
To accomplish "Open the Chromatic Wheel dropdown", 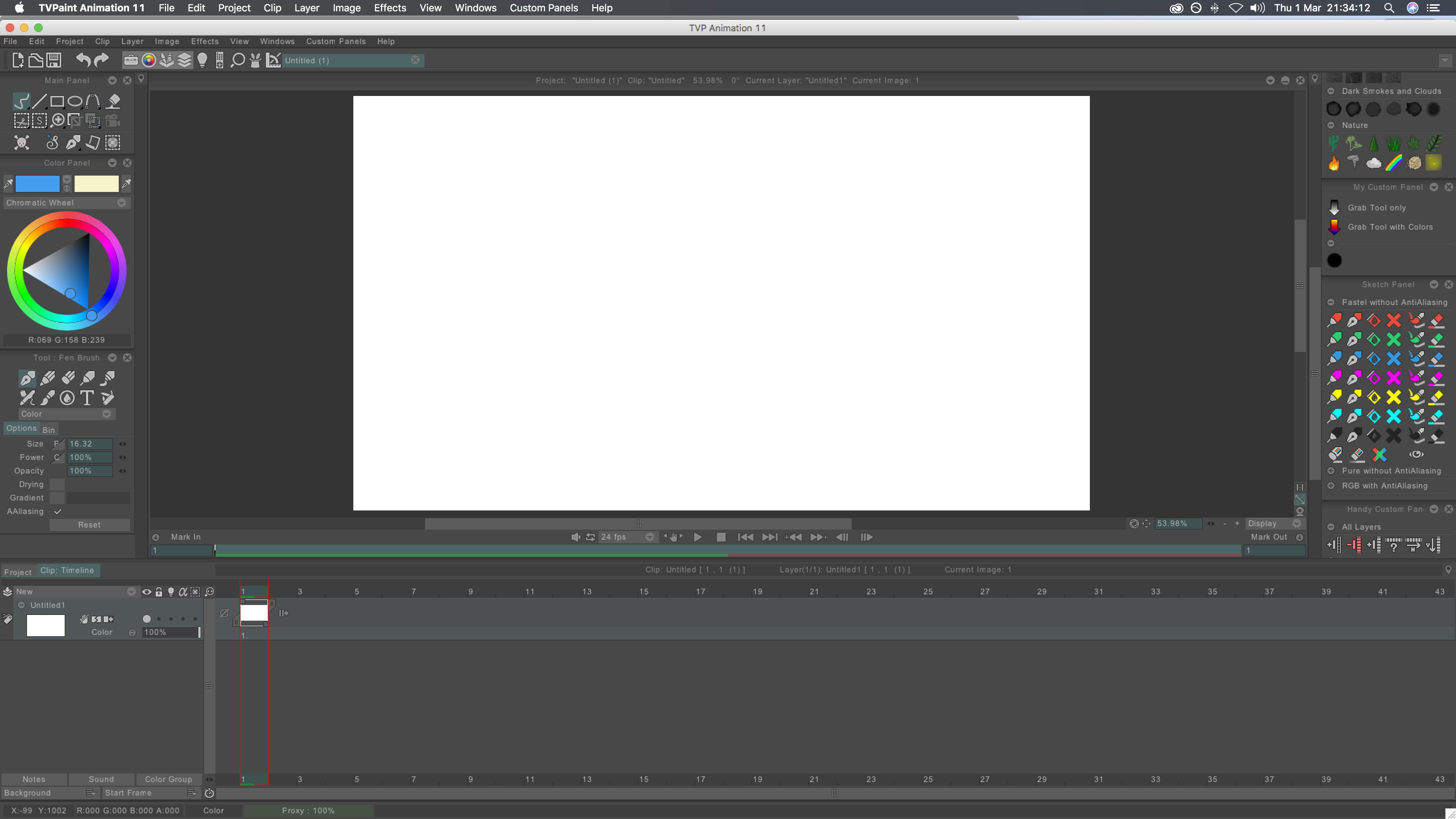I will pos(67,202).
